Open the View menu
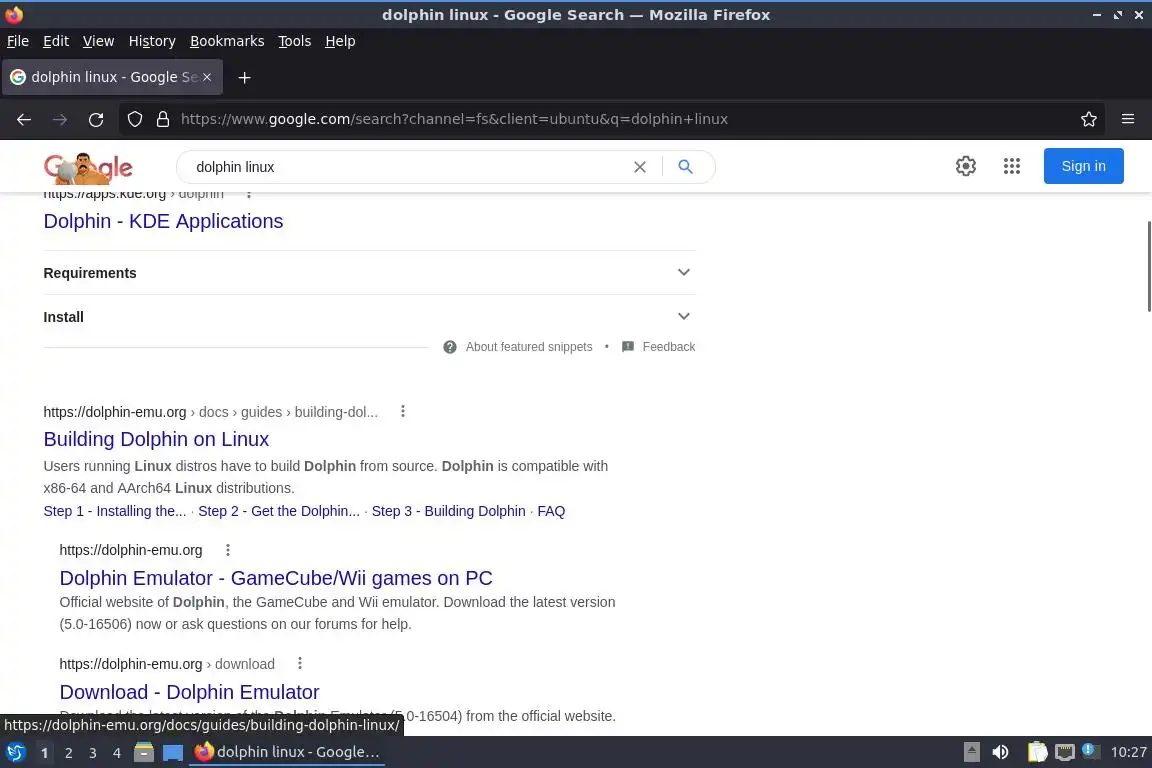1152x768 pixels. [98, 41]
